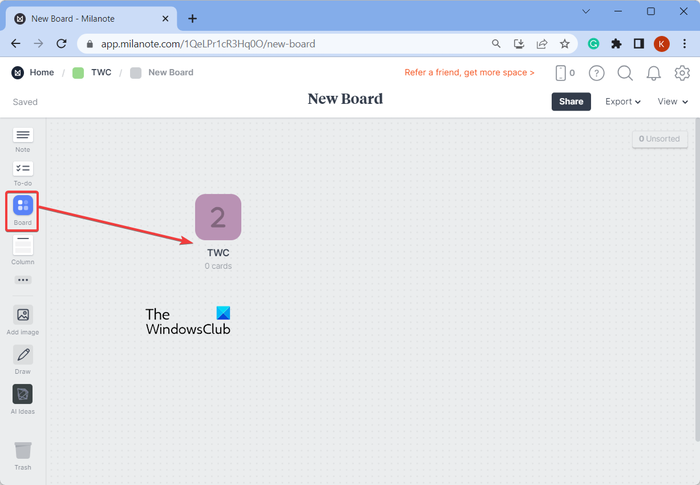
Task: Click share page icon in address bar
Action: click(x=542, y=44)
